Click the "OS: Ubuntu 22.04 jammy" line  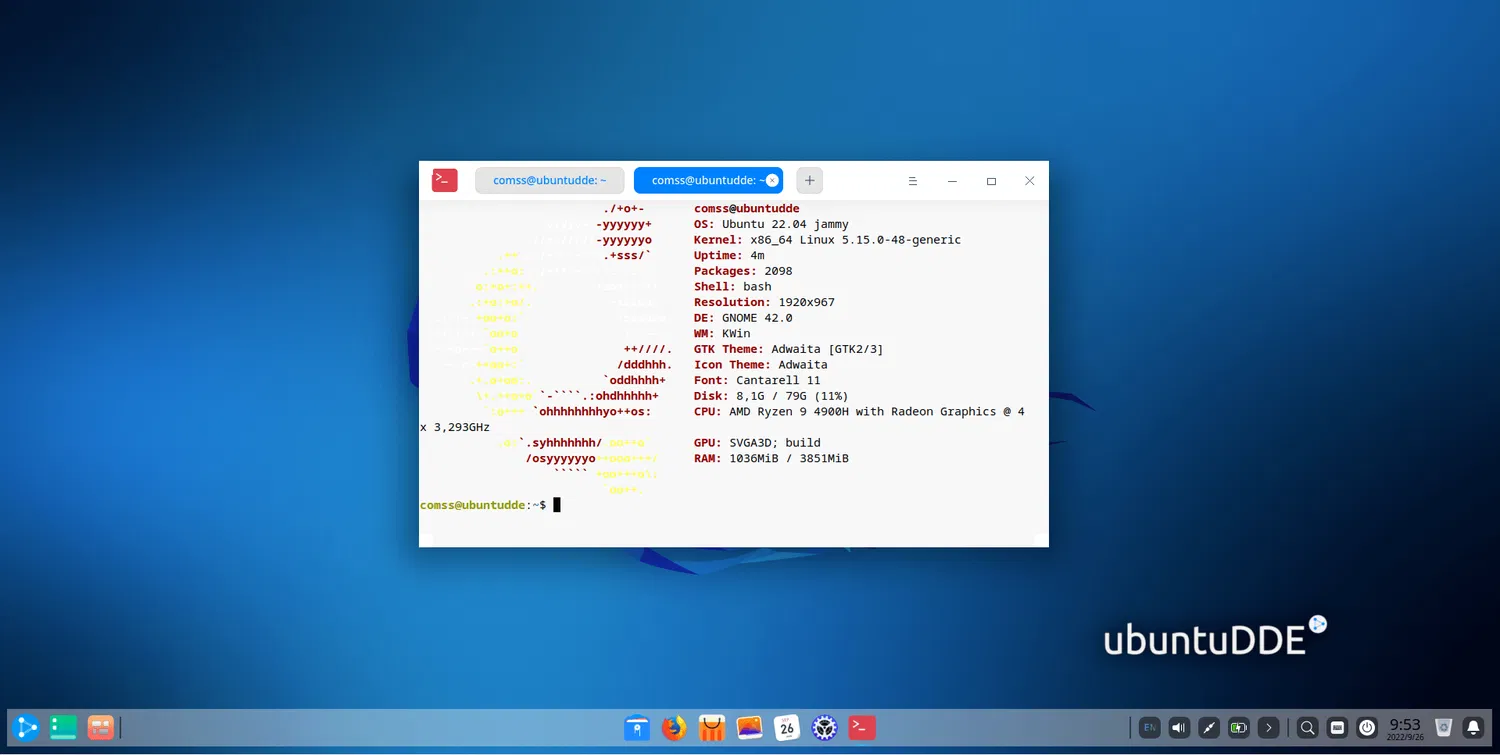[771, 224]
